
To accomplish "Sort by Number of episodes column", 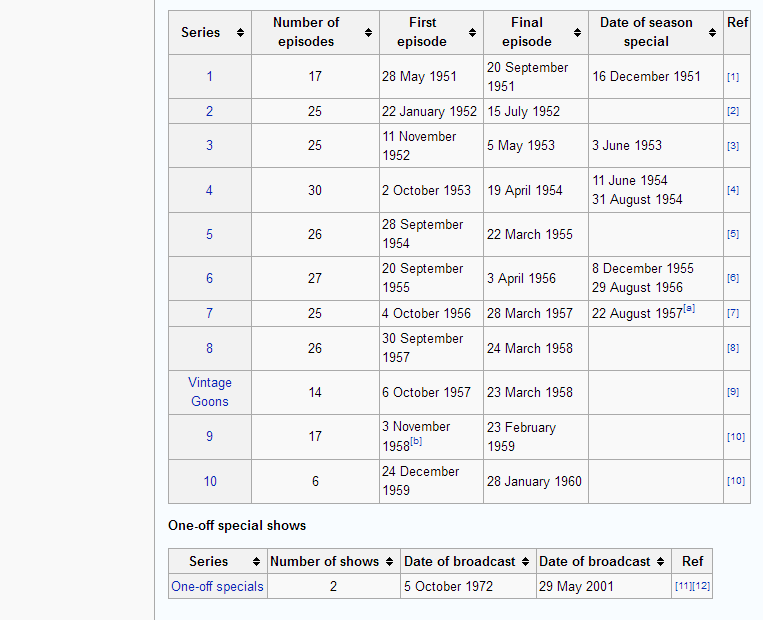I will (x=368, y=33).
